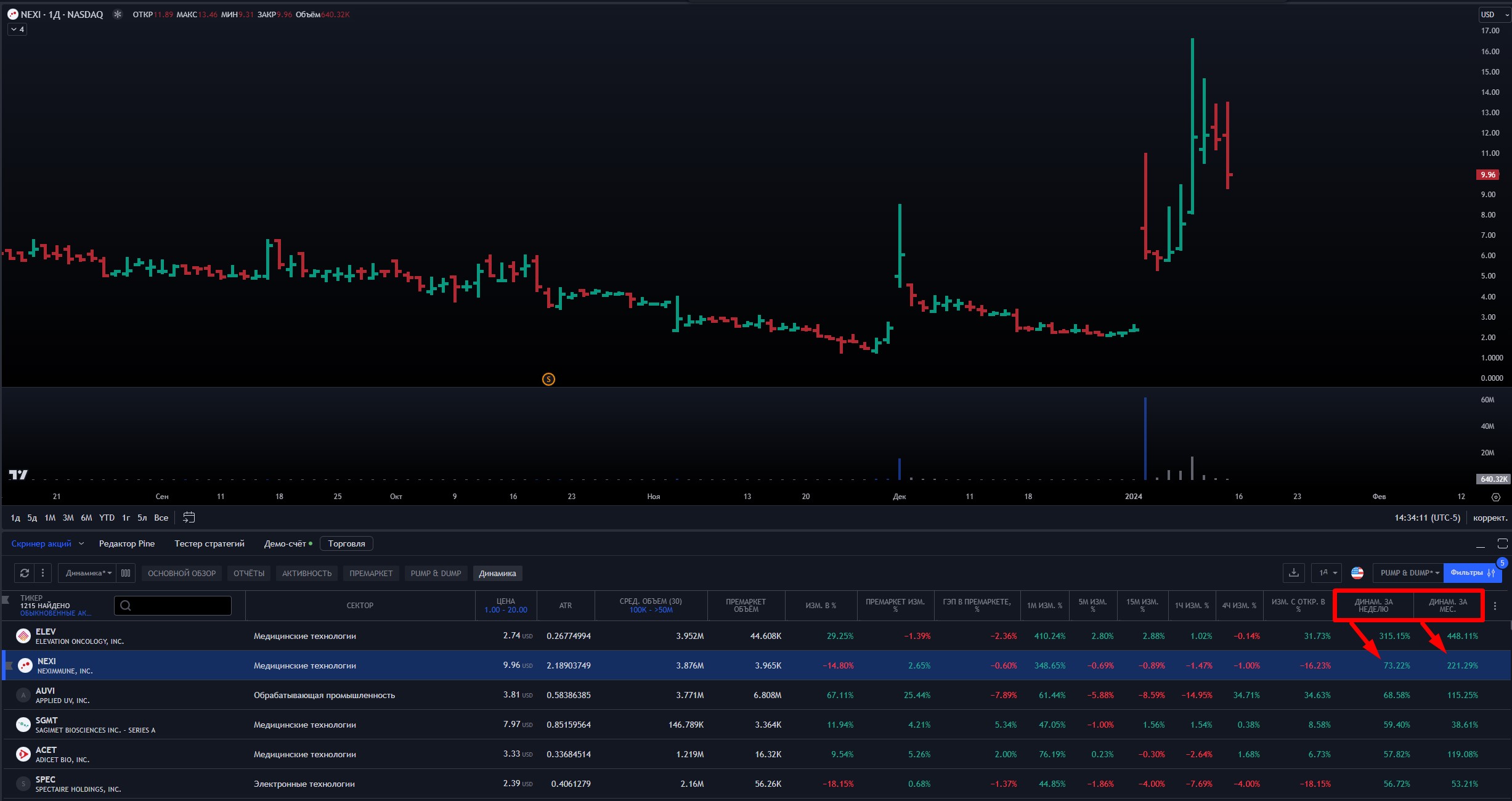The width and height of the screenshot is (1512, 801).
Task: Sort by СРЕД. ОБЪЕМ (30) header
Action: pyautogui.click(x=651, y=606)
